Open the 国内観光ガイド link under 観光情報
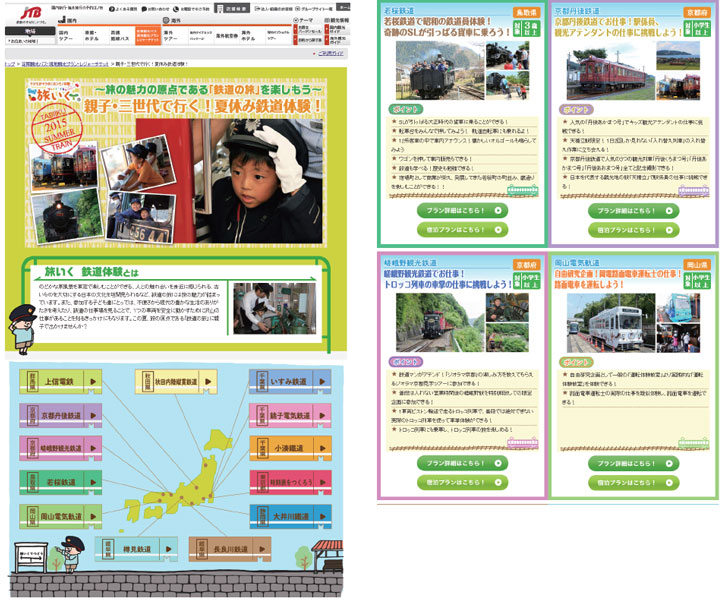Screen dimensions: 725x600 point(338,30)
